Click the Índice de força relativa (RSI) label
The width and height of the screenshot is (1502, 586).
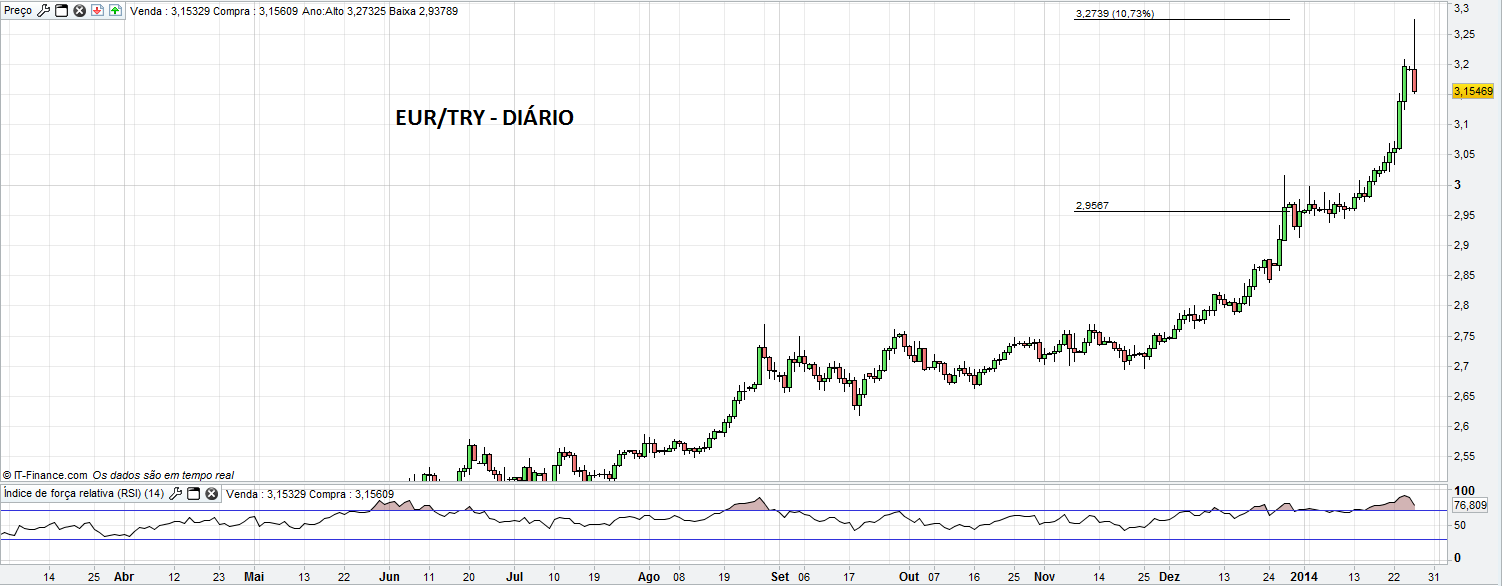pyautogui.click(x=85, y=493)
